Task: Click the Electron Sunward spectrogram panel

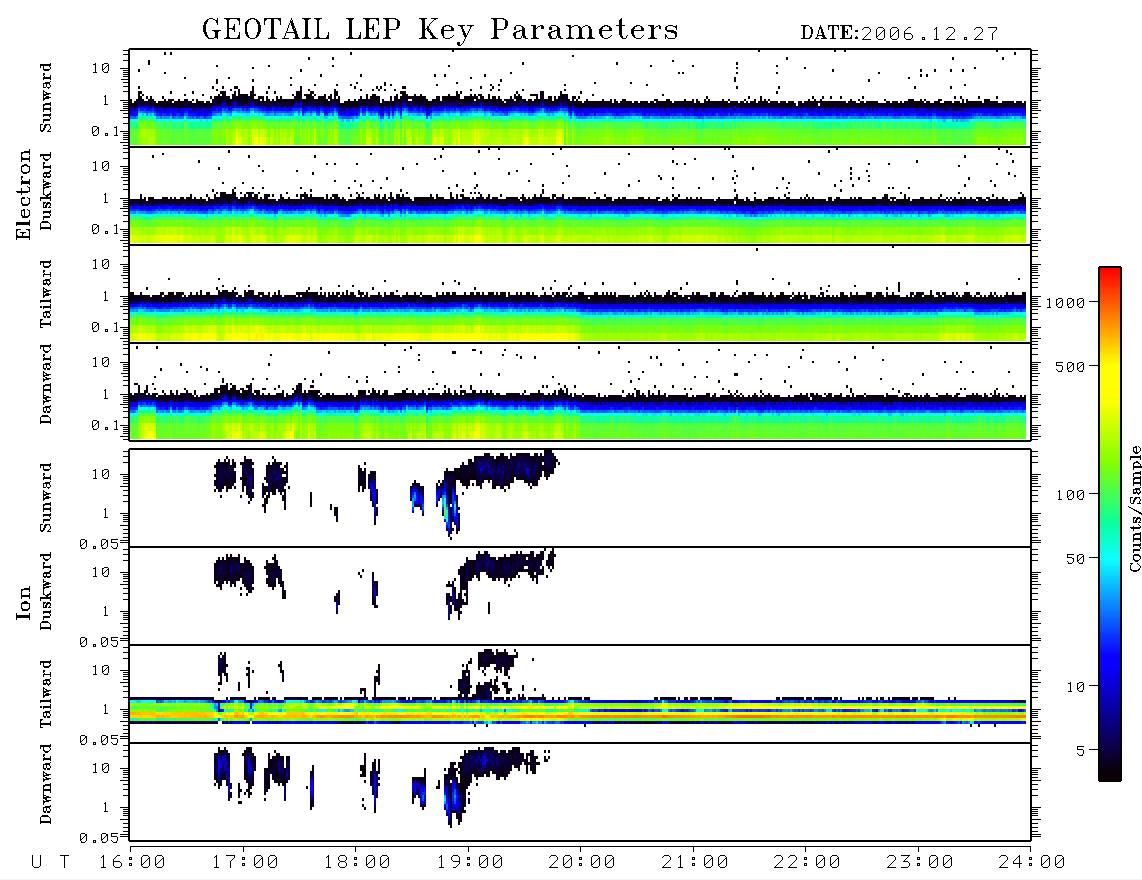Action: (x=580, y=98)
